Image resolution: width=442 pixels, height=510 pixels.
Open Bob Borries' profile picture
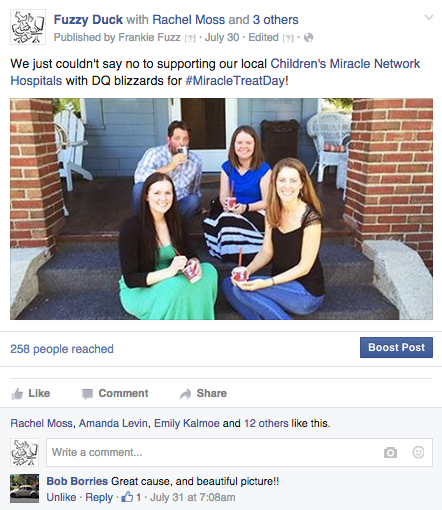[24, 488]
